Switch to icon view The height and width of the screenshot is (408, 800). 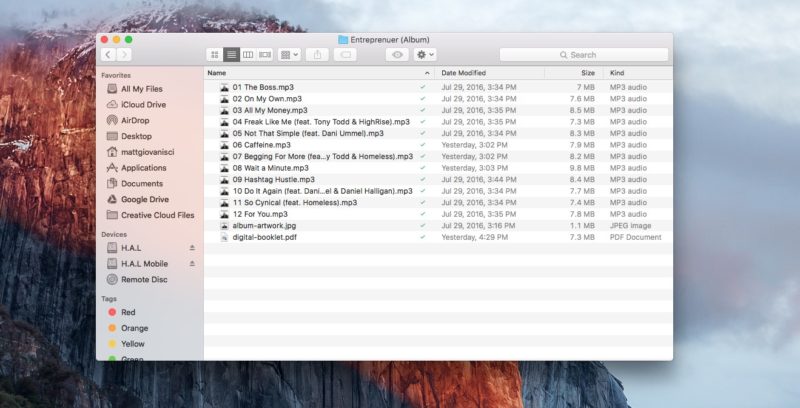pyautogui.click(x=215, y=55)
